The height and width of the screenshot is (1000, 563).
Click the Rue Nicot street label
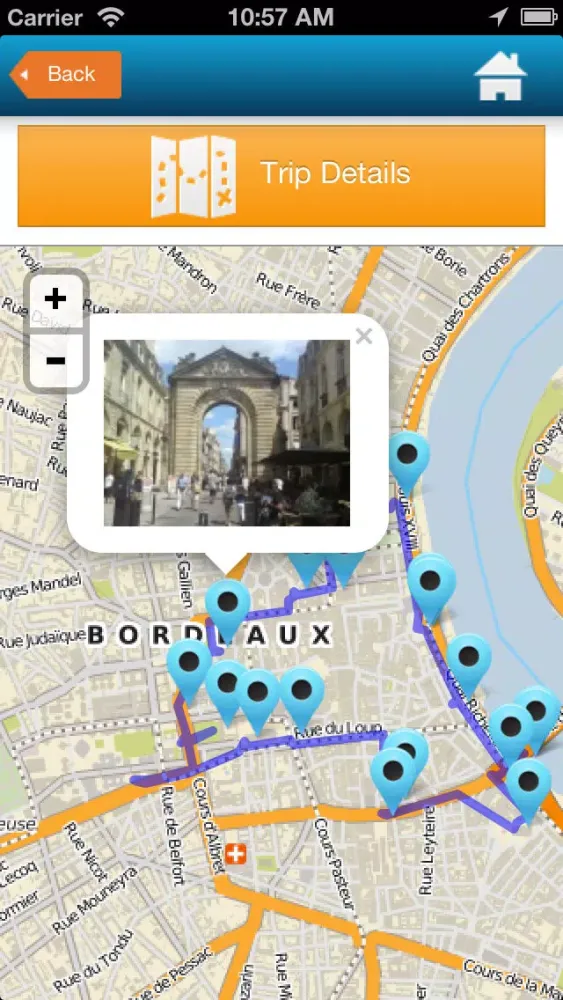pos(86,853)
